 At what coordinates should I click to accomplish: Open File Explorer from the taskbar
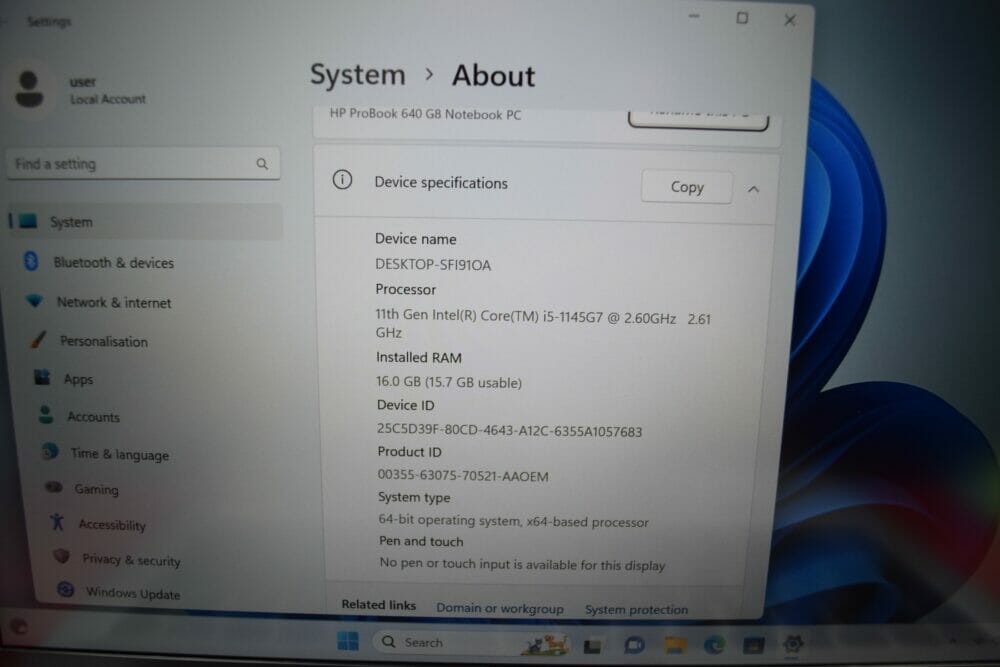click(x=675, y=645)
